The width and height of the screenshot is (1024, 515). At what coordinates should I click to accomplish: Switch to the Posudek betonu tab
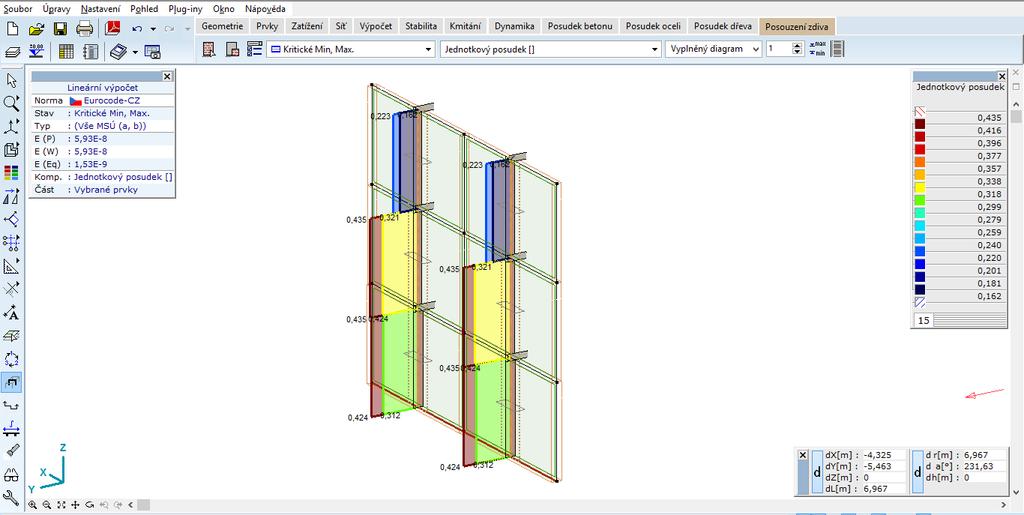[x=581, y=26]
